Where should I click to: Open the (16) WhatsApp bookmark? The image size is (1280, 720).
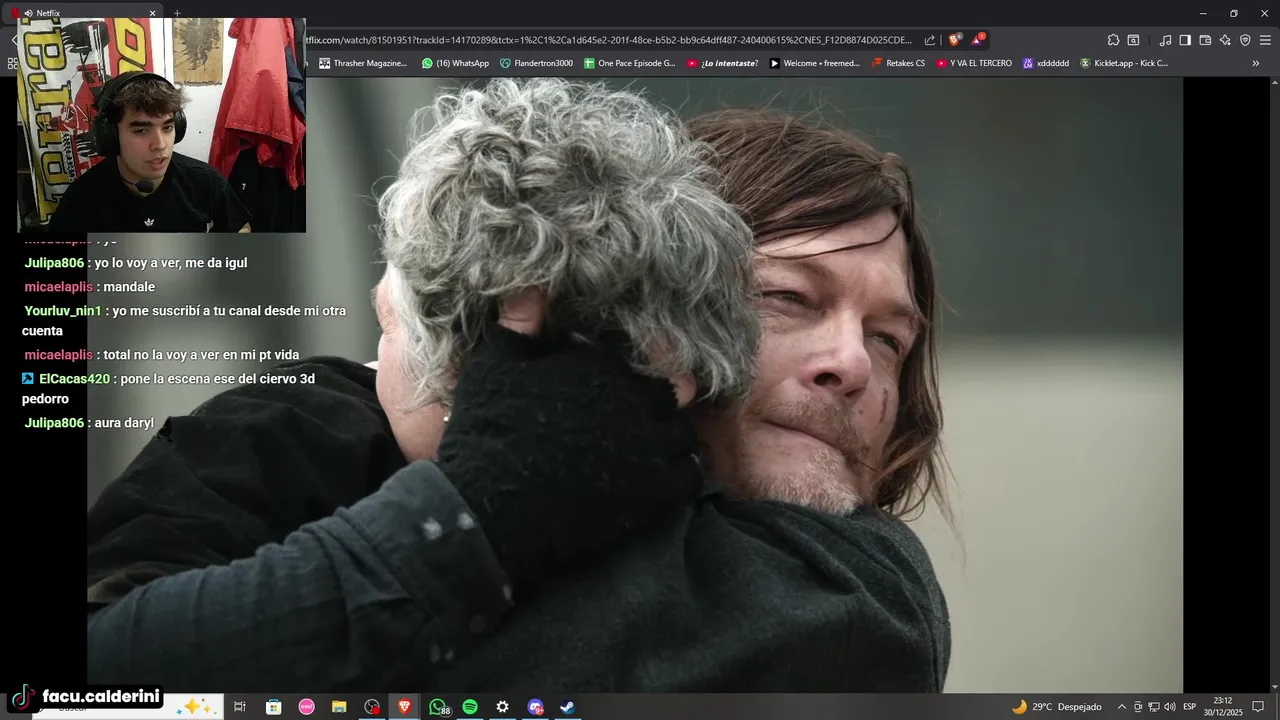(455, 63)
